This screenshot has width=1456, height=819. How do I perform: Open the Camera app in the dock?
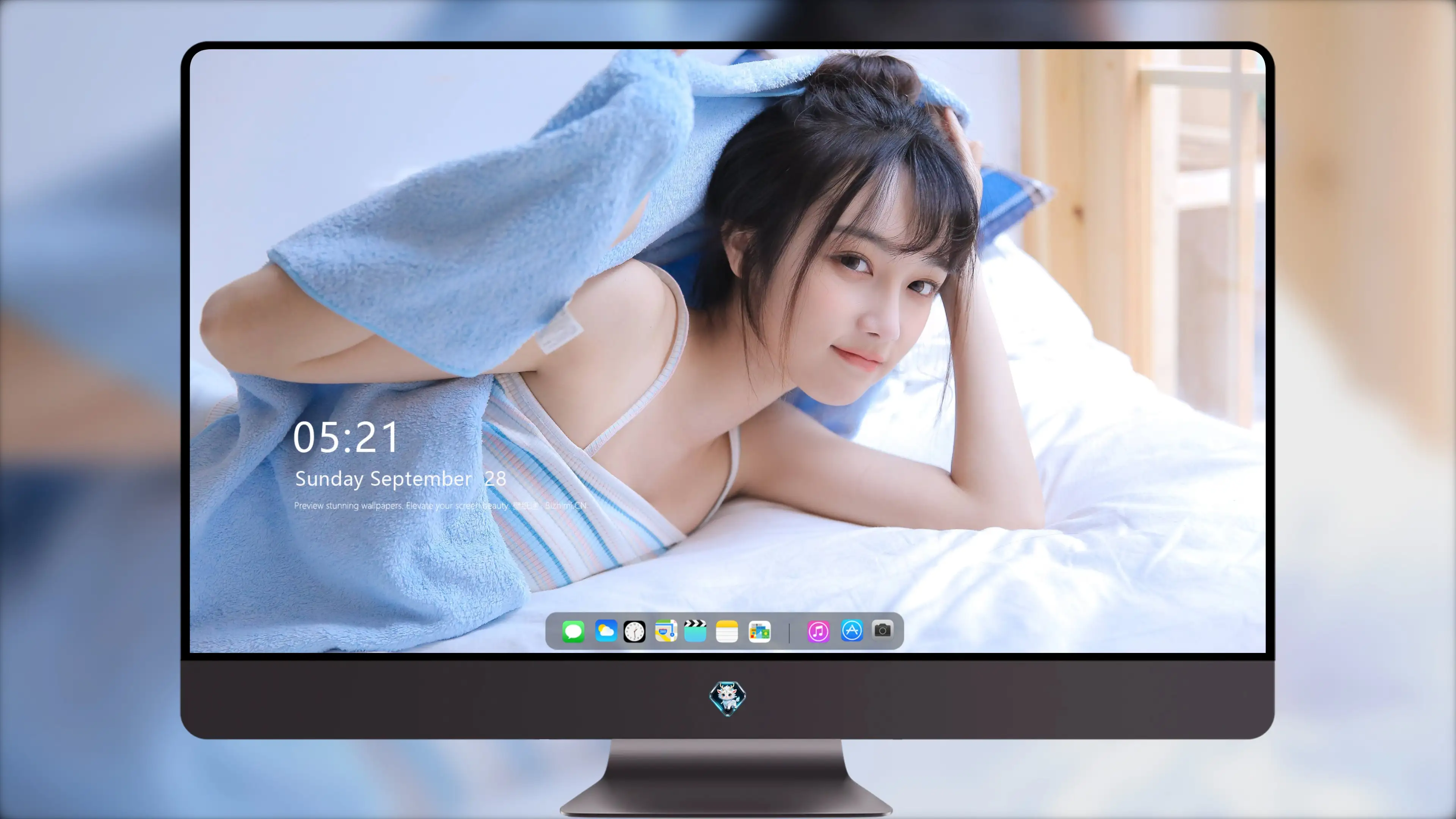click(882, 630)
